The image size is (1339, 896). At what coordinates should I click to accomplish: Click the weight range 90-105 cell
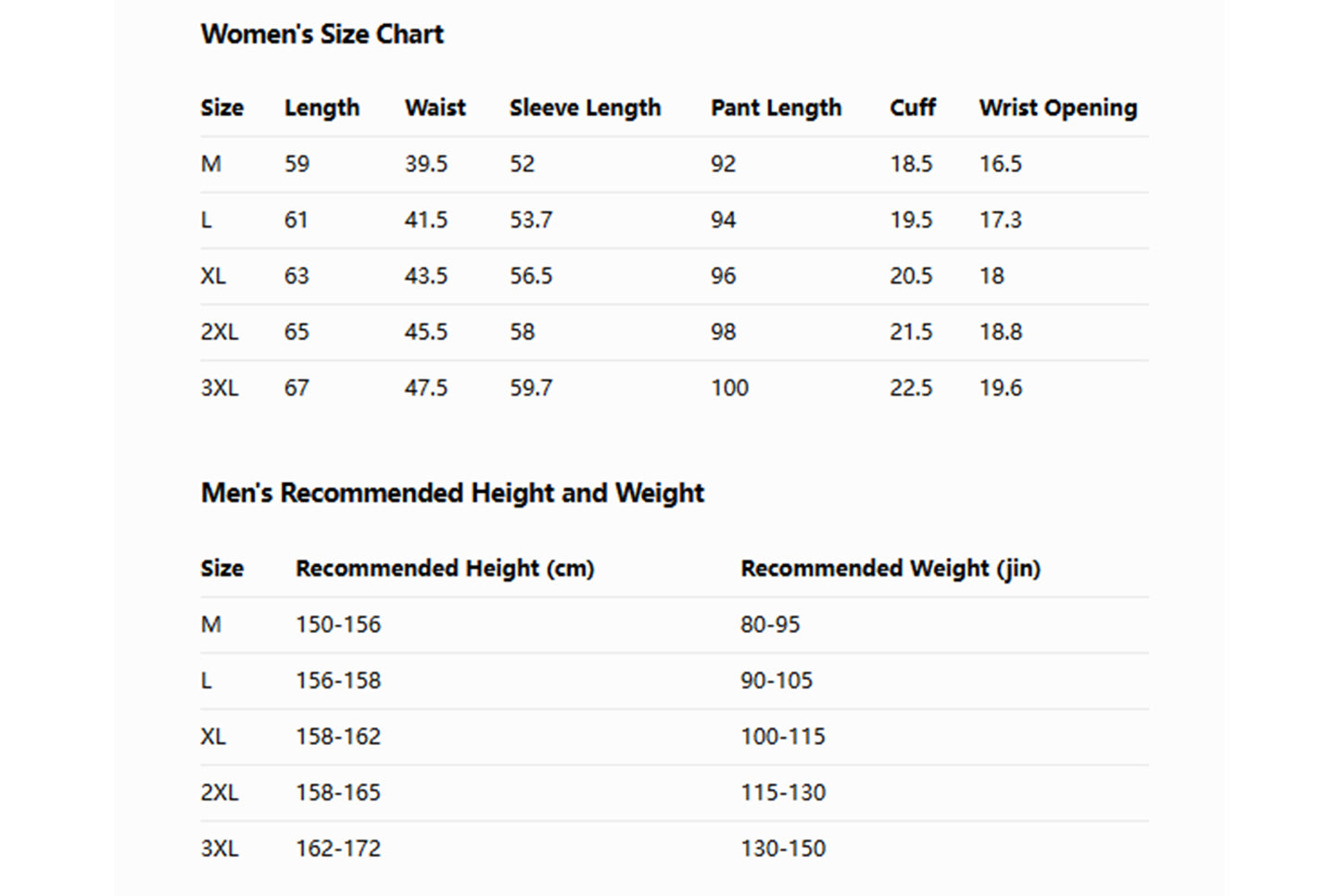coord(776,681)
